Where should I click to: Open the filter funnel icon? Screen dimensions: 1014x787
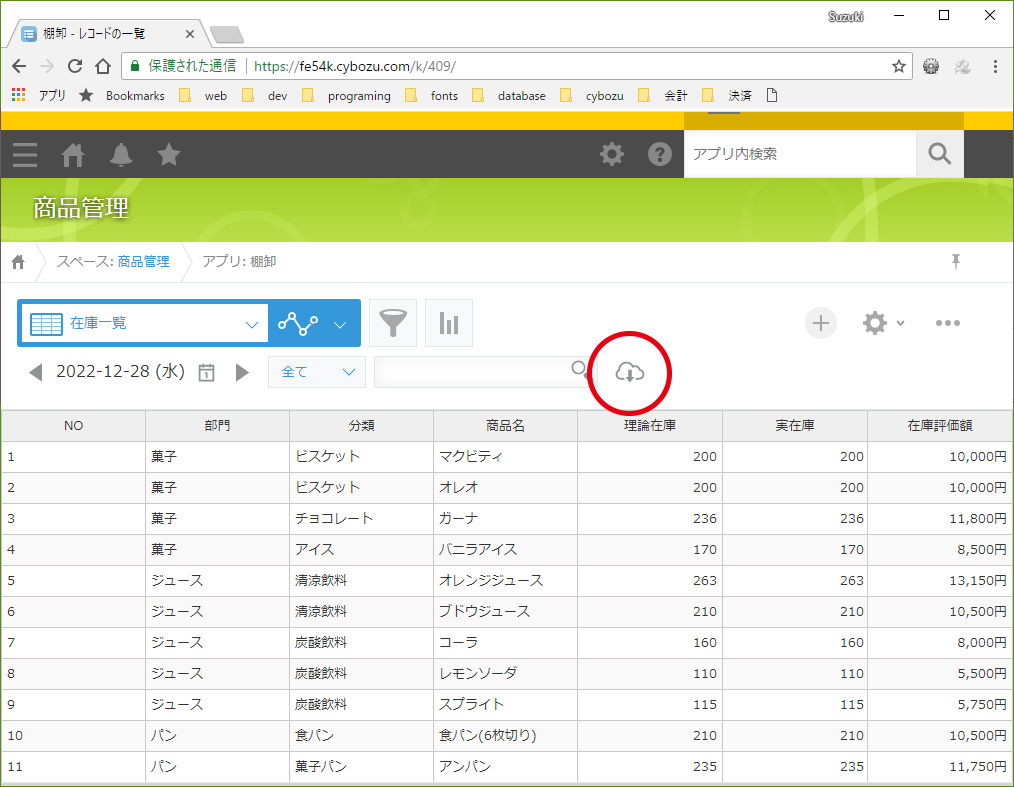[393, 323]
